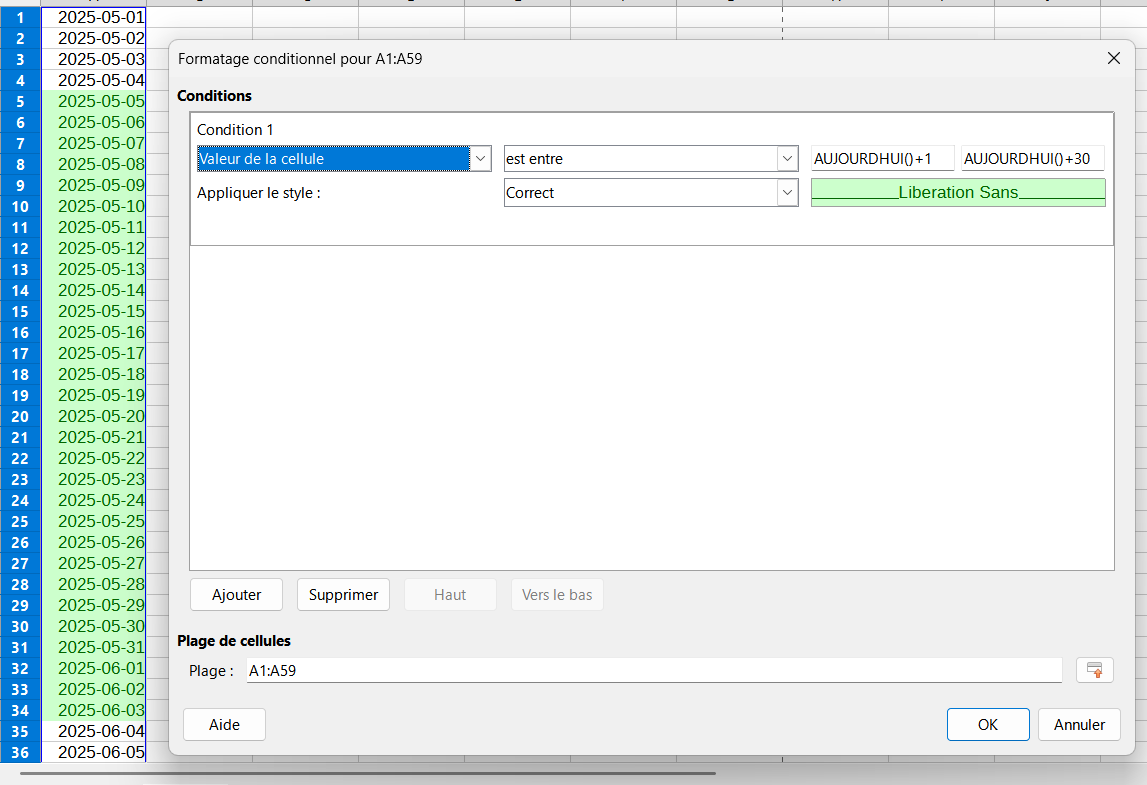Select row header 12
The height and width of the screenshot is (785, 1147).
coord(20,249)
